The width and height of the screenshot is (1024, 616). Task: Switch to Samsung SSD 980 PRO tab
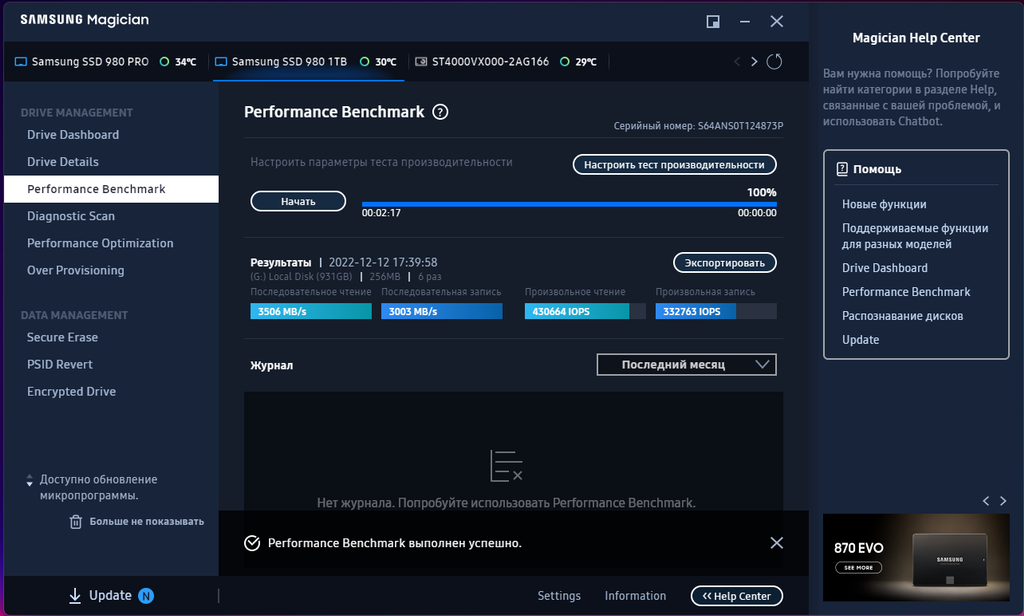105,61
